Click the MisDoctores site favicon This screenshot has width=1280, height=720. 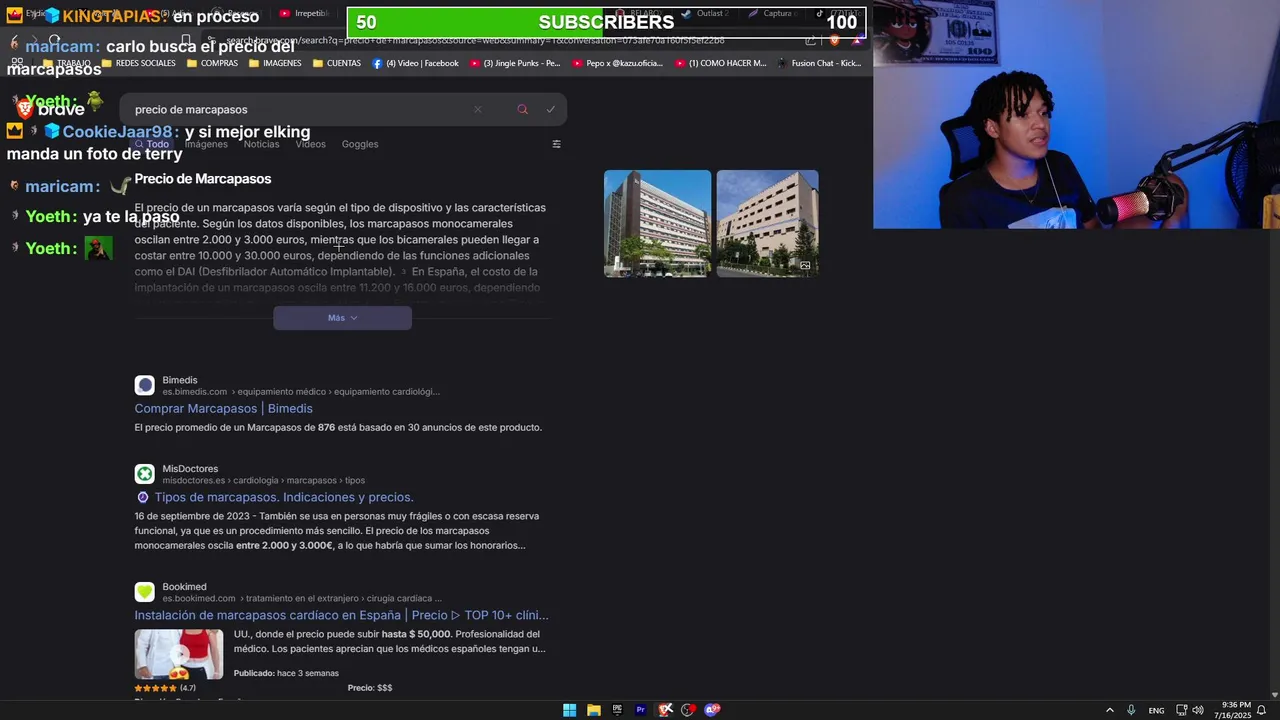144,474
